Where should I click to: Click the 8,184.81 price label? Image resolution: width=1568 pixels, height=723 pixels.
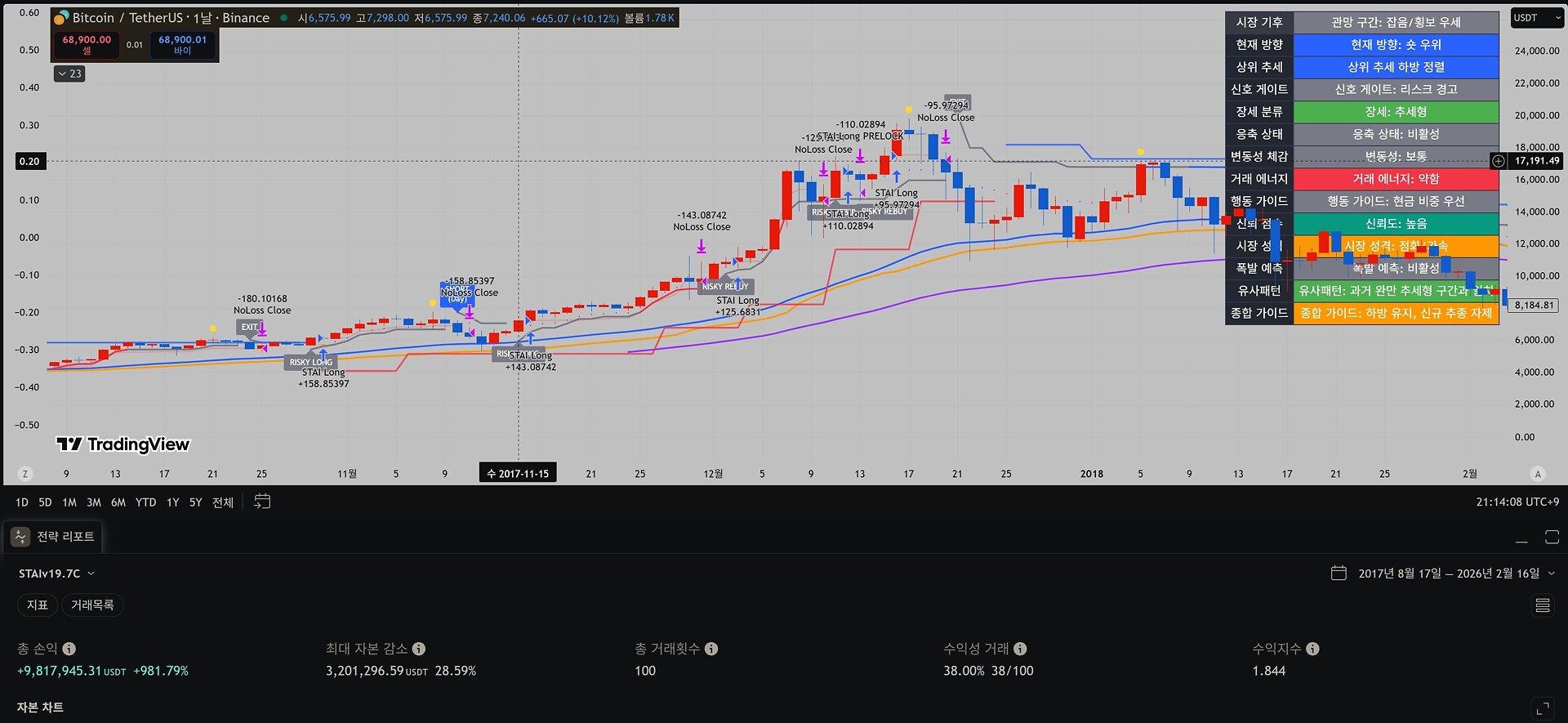coord(1535,306)
